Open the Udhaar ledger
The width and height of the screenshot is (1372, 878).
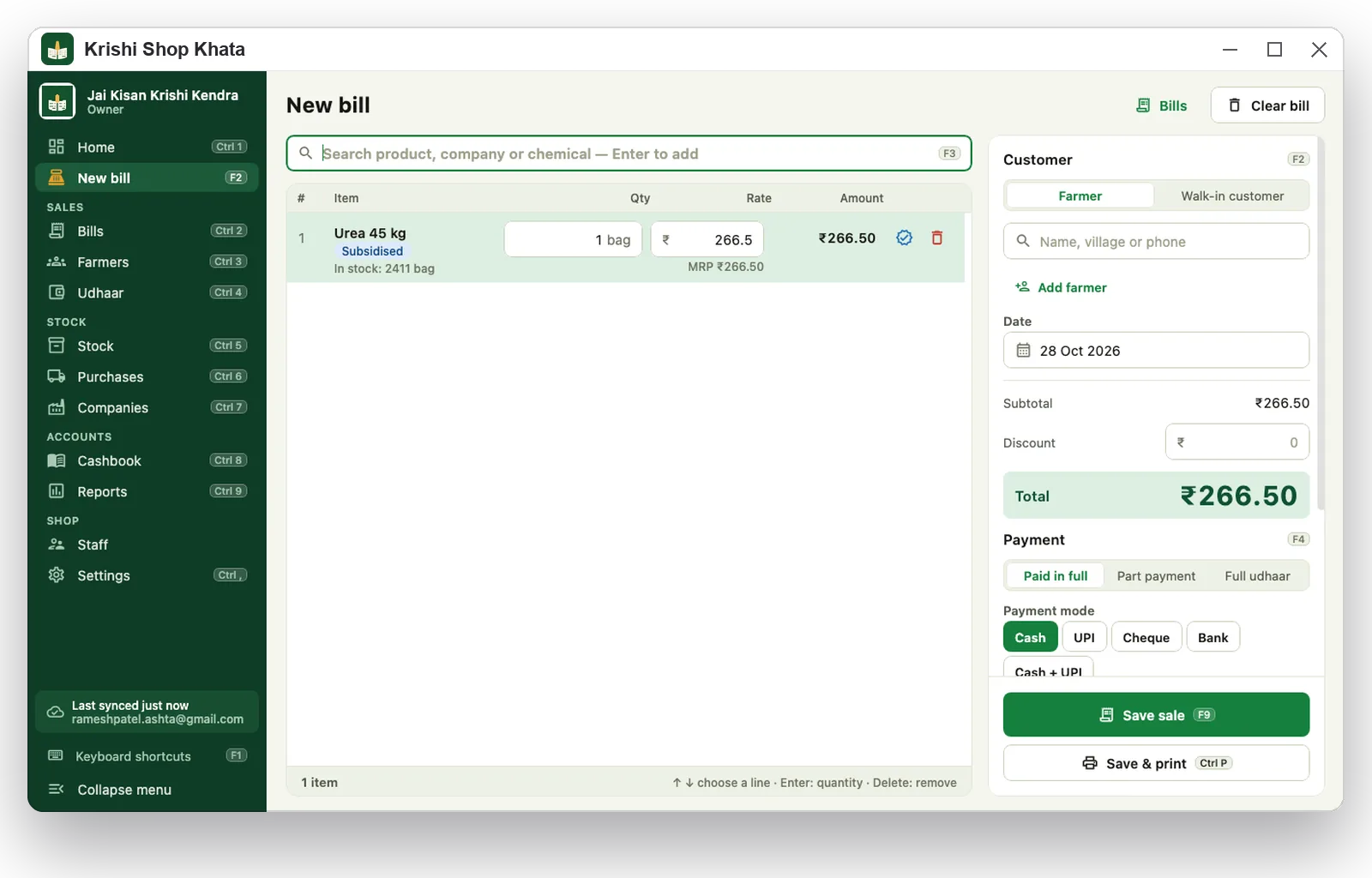point(147,293)
